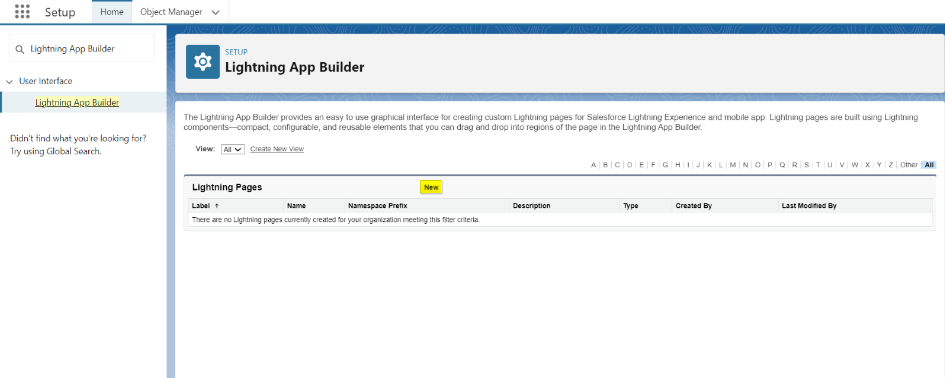Filter list by letter A

click(594, 165)
